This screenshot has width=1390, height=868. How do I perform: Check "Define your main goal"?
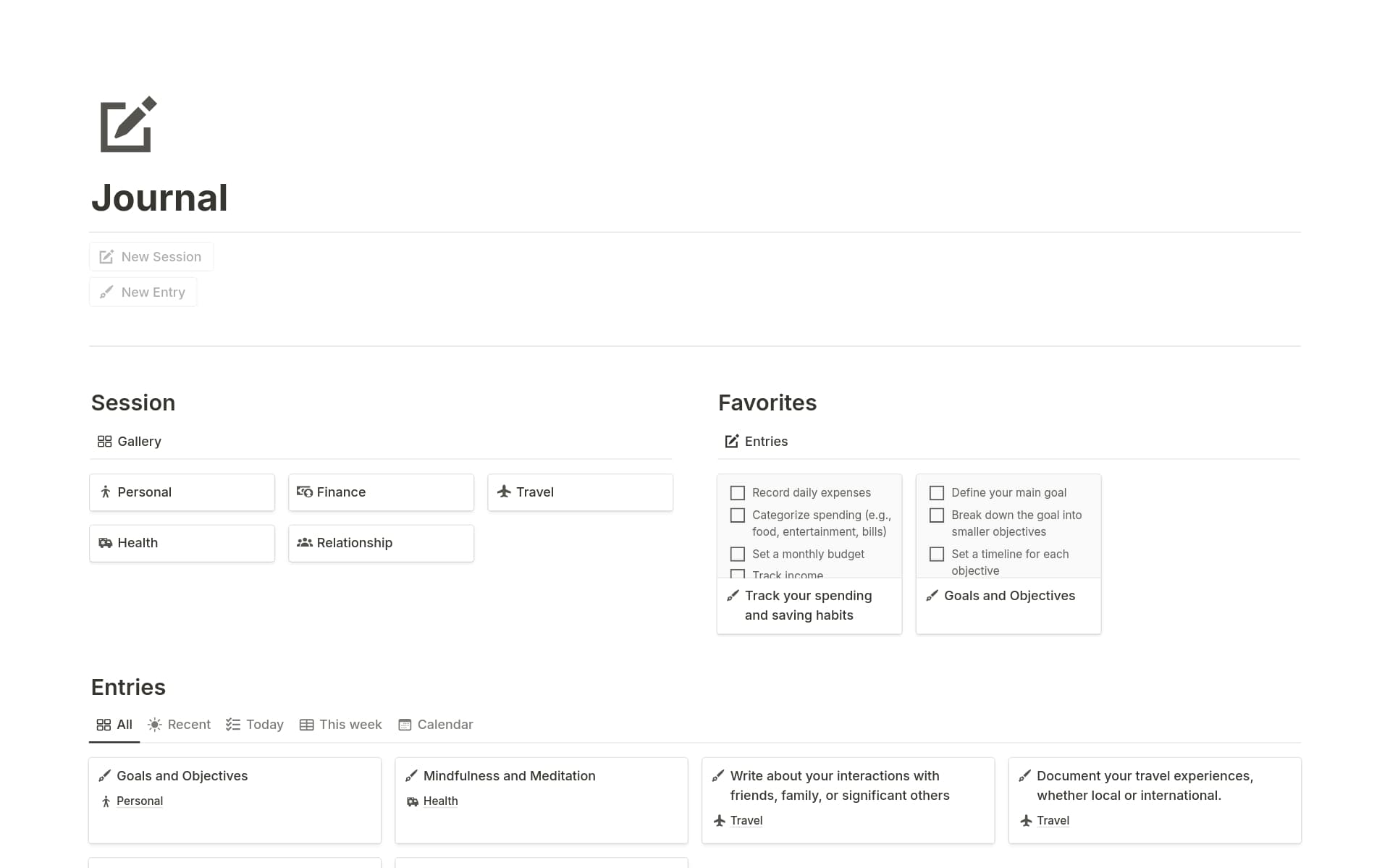click(937, 492)
